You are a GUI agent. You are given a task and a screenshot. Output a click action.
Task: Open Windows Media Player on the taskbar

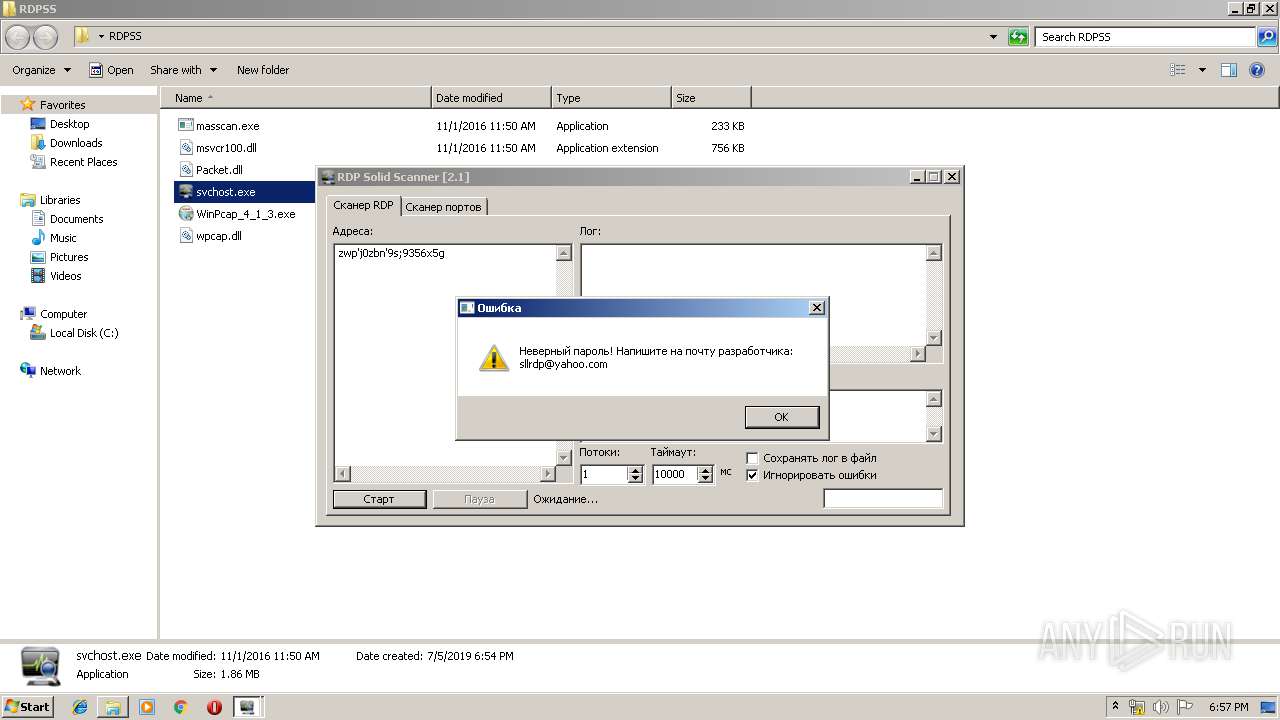point(147,707)
